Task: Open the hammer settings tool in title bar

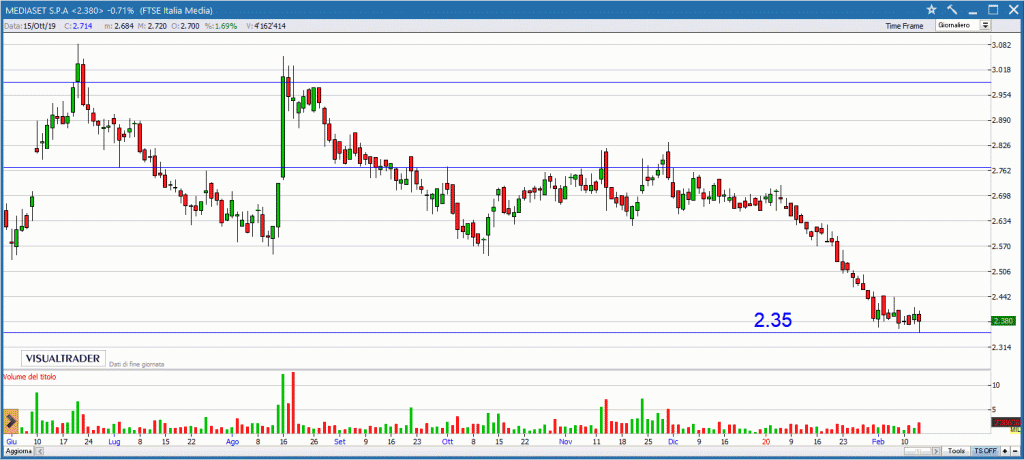Action: 952,10
